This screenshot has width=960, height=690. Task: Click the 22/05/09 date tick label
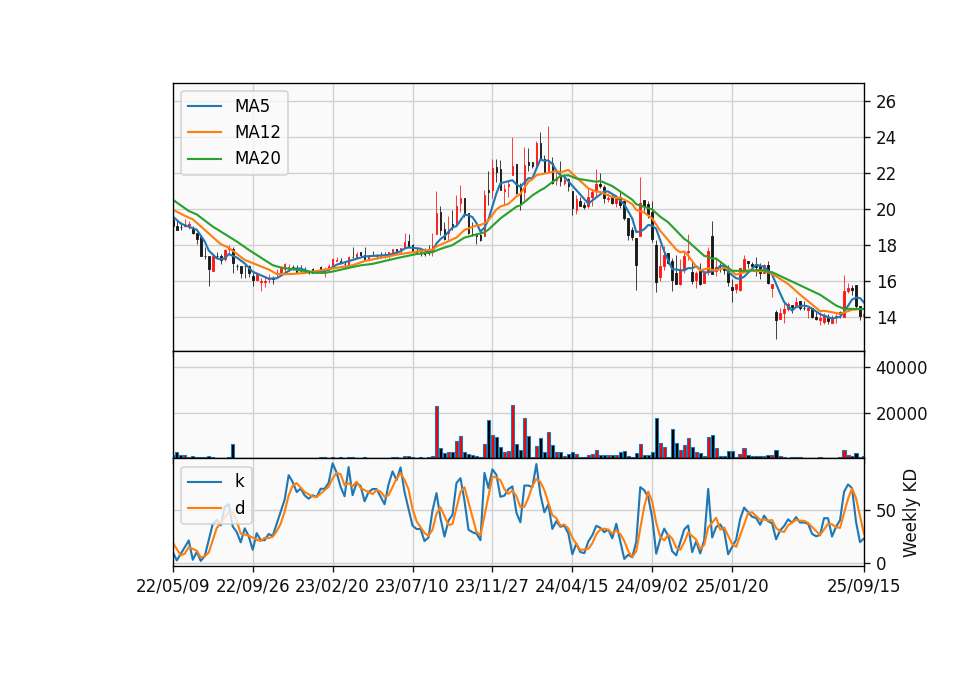point(173,586)
